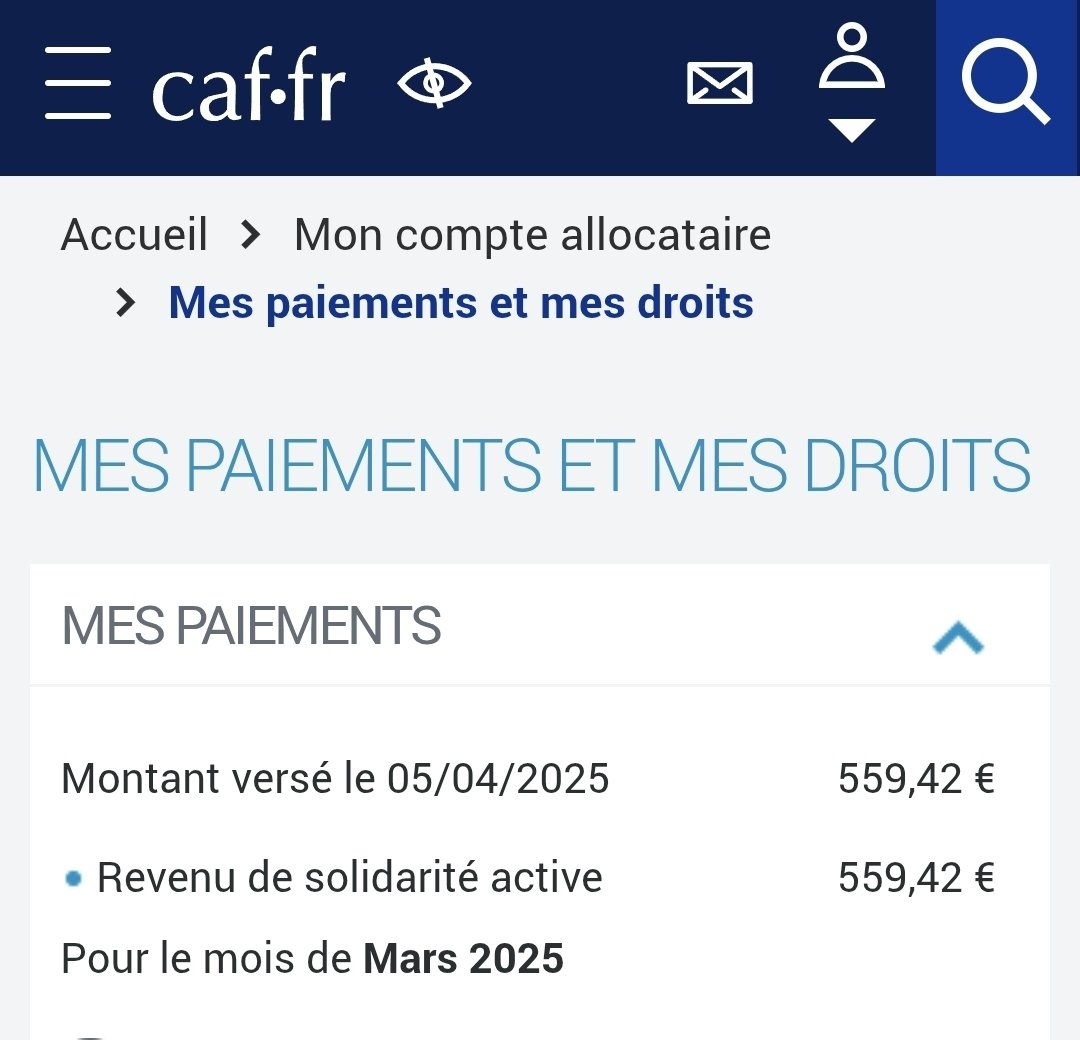
Task: Toggle the accessibility eye icon
Action: pyautogui.click(x=434, y=83)
